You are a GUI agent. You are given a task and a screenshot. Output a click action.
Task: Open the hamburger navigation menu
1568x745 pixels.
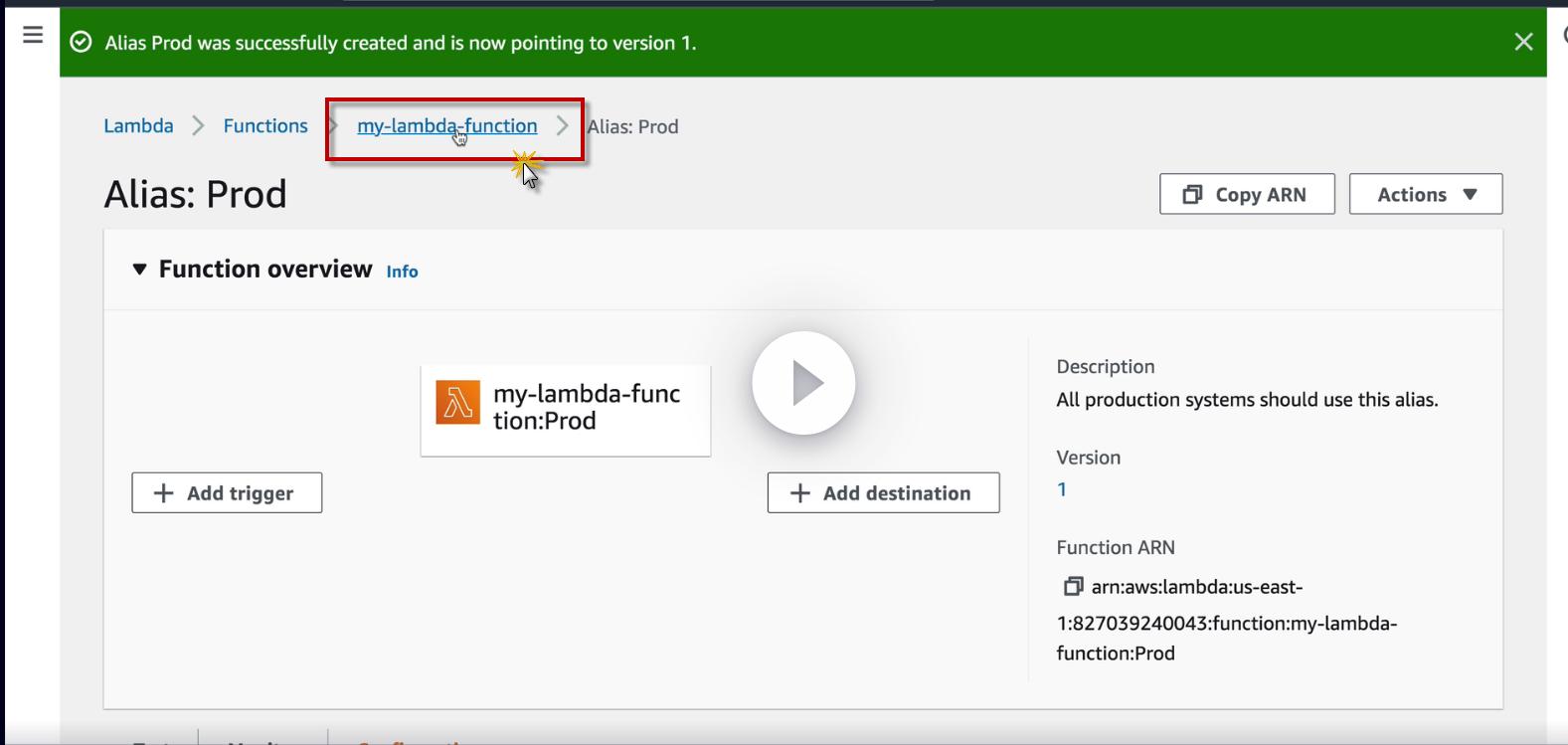pyautogui.click(x=33, y=35)
